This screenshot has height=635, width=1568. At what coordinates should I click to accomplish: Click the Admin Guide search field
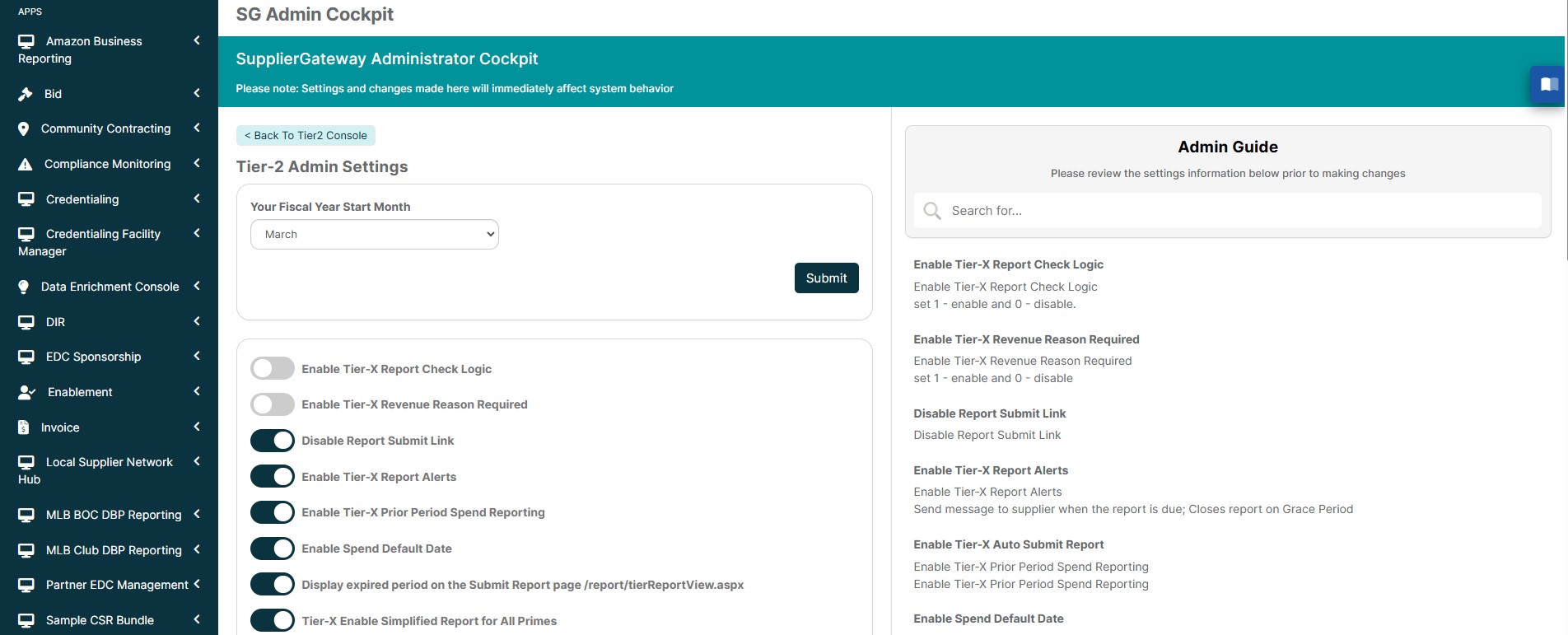click(x=1235, y=211)
